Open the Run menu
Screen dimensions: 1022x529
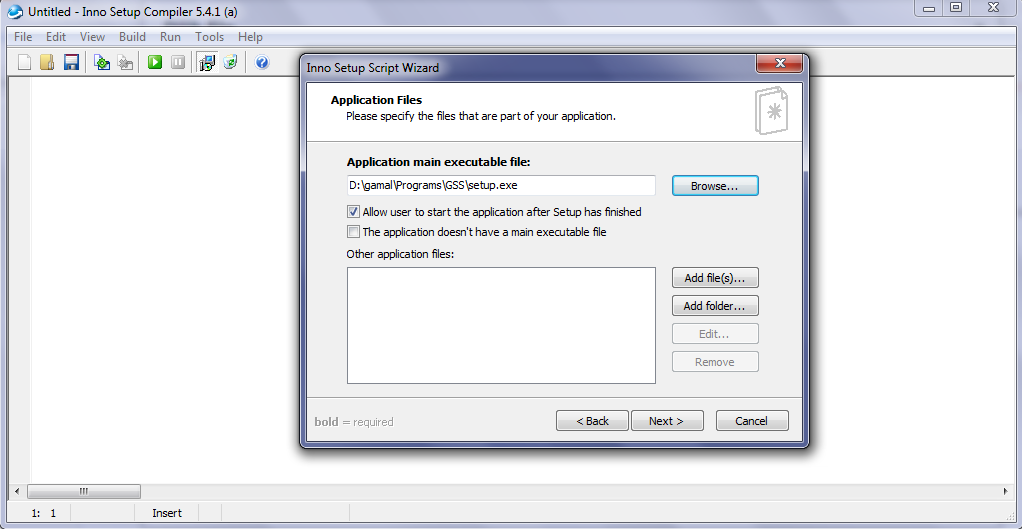click(170, 37)
